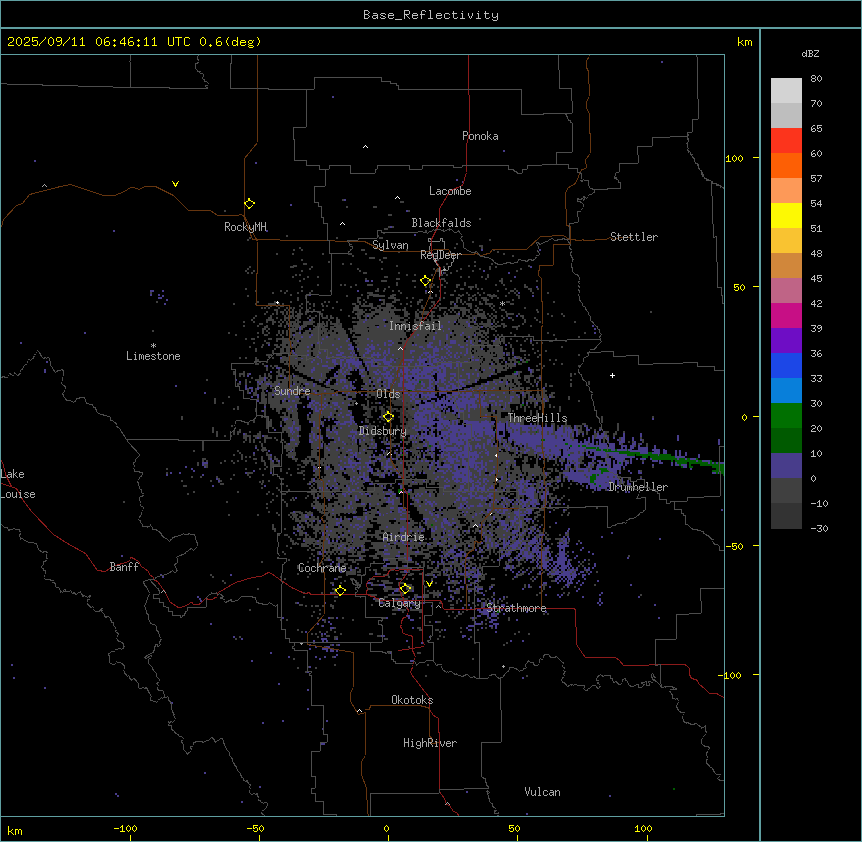Click the white caret marker left of Lacombe

[x=397, y=198]
